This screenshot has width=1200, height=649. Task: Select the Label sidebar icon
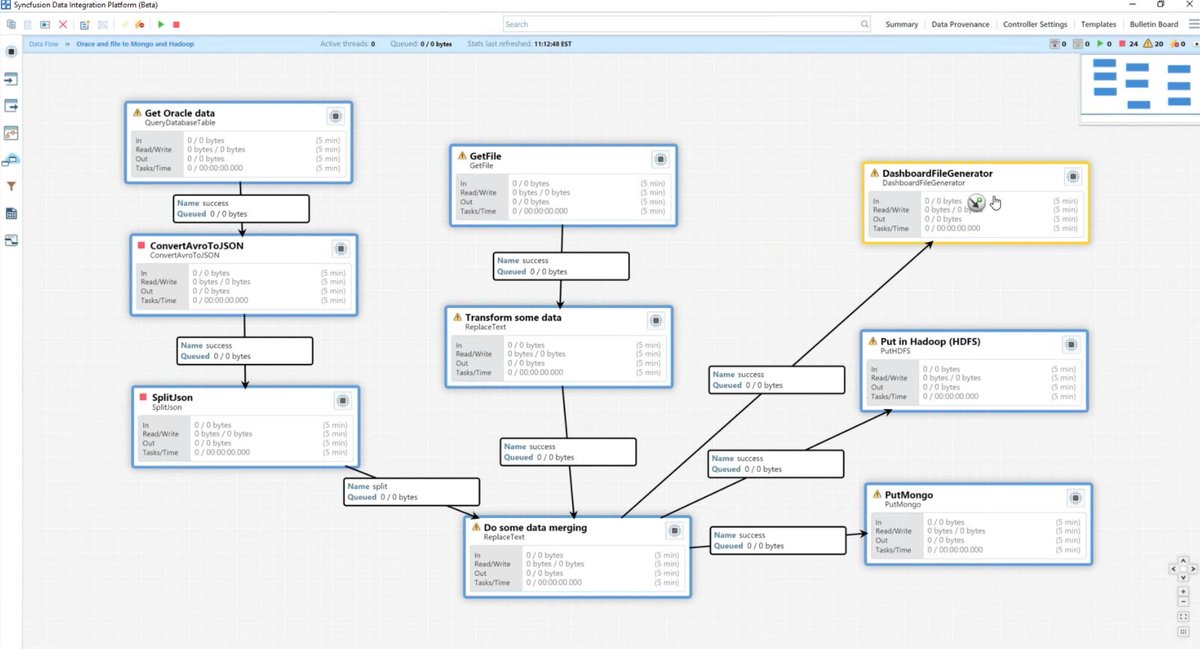(x=12, y=240)
